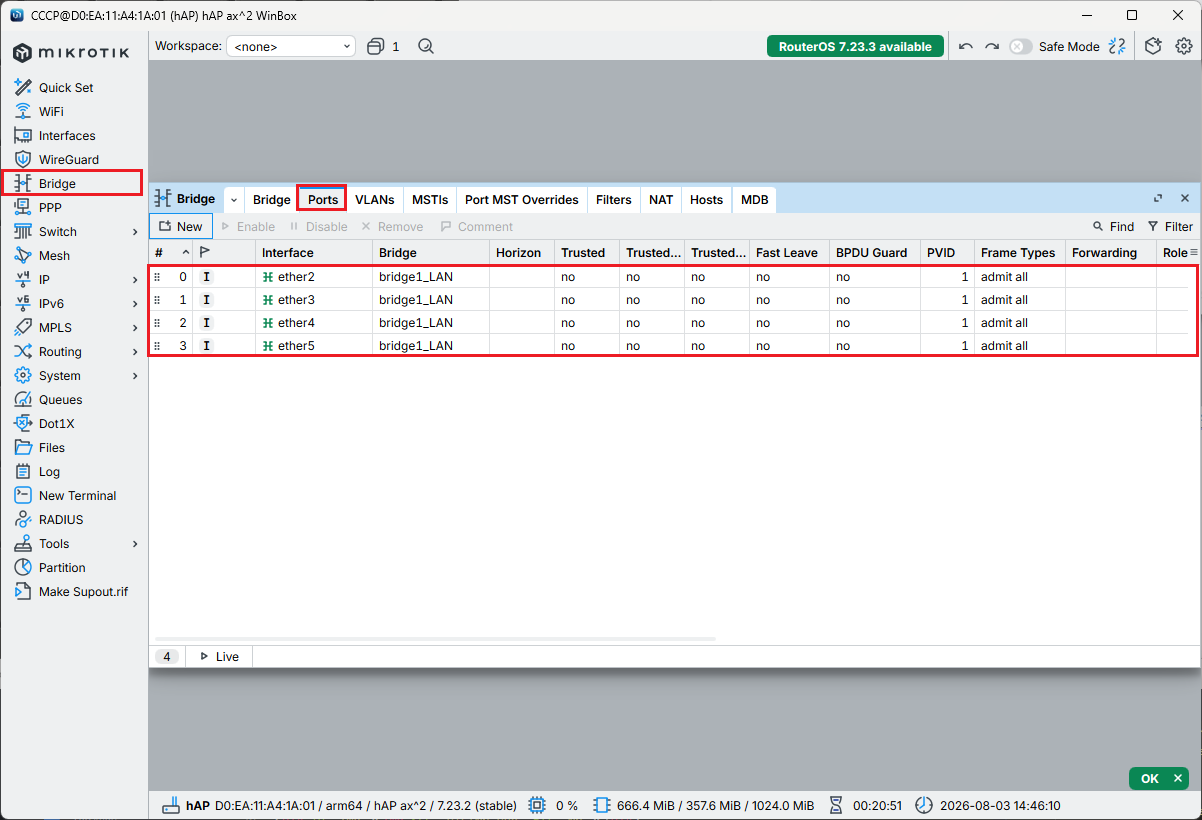
Task: Click the cube icon next to the settings gear
Action: click(1153, 47)
